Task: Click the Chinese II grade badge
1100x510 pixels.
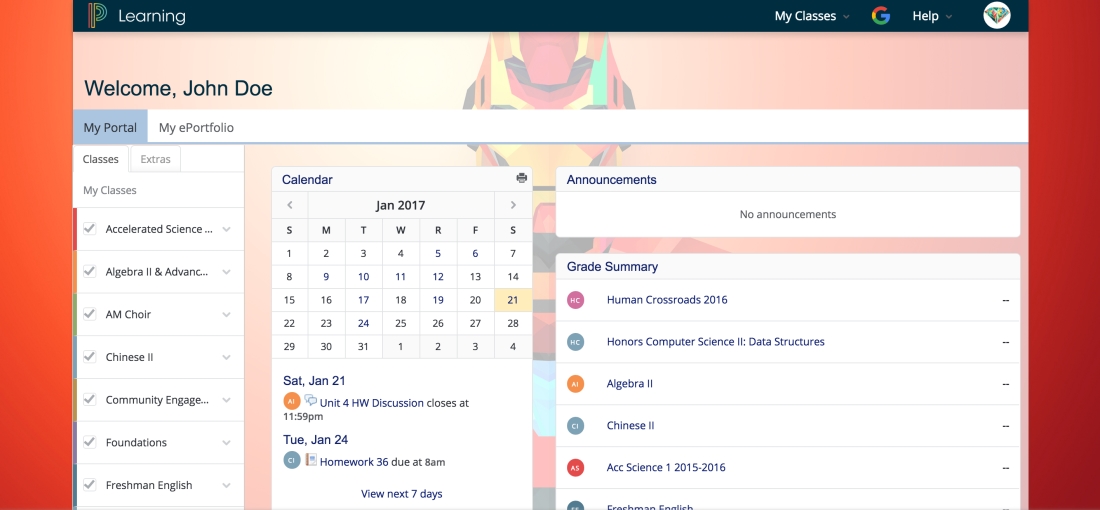Action: [x=575, y=426]
